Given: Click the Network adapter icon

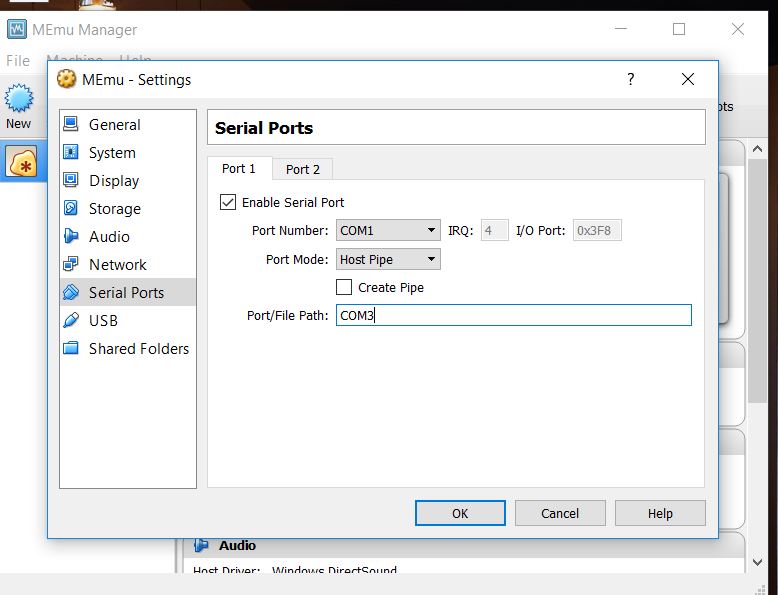Looking at the screenshot, I should click(71, 265).
